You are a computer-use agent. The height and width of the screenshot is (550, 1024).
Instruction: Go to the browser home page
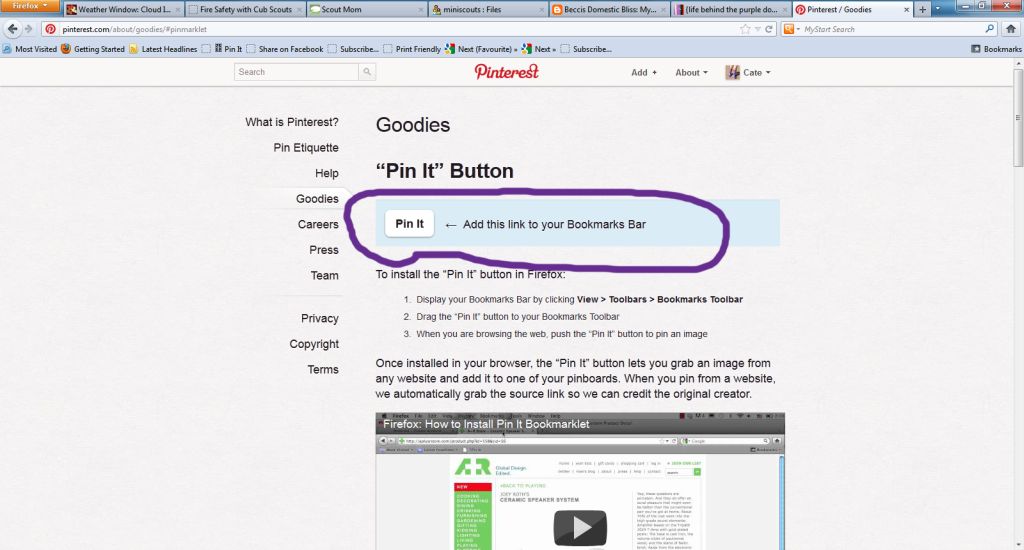[1011, 29]
